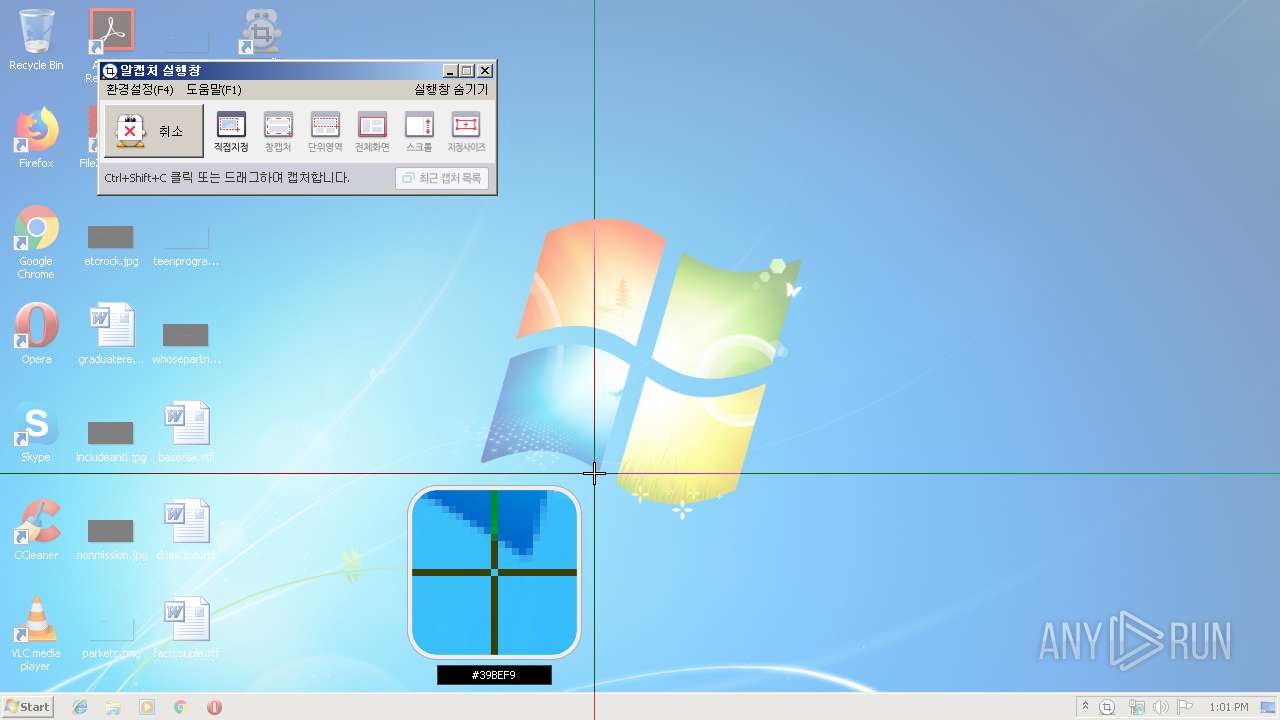Open the volume speaker tray icon

pyautogui.click(x=1160, y=707)
